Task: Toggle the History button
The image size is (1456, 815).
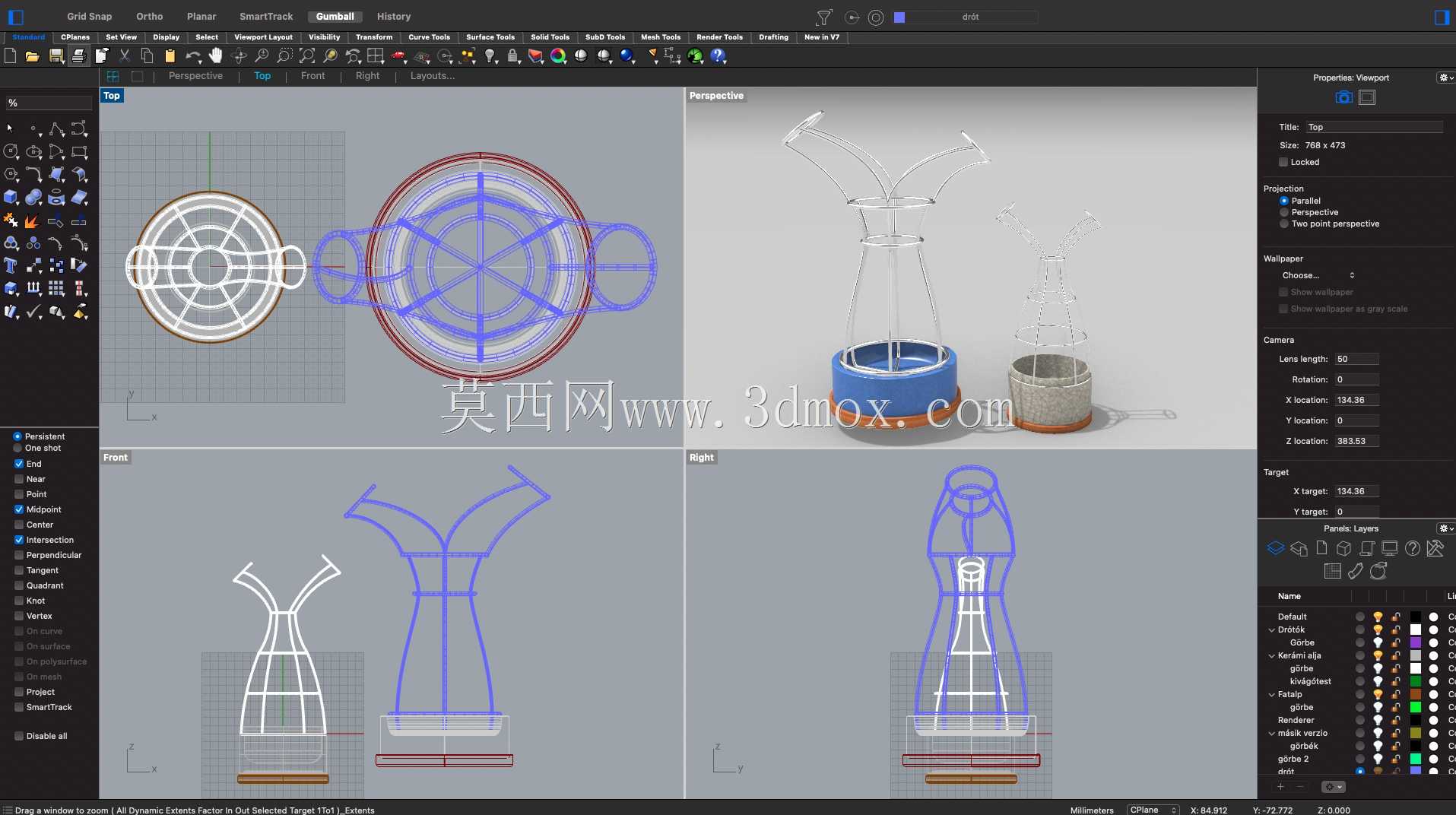Action: click(394, 16)
